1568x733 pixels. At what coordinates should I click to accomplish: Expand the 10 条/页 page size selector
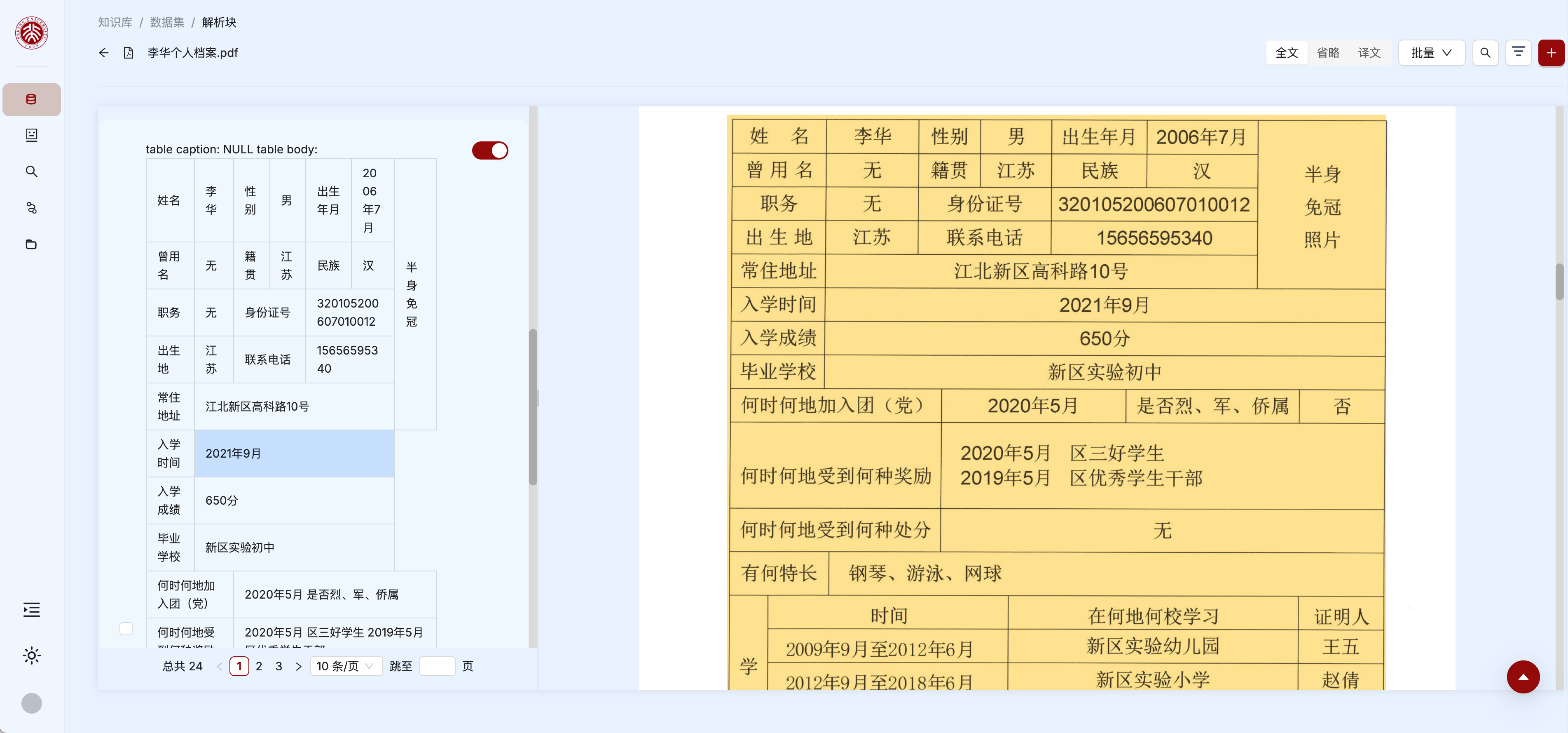click(345, 666)
